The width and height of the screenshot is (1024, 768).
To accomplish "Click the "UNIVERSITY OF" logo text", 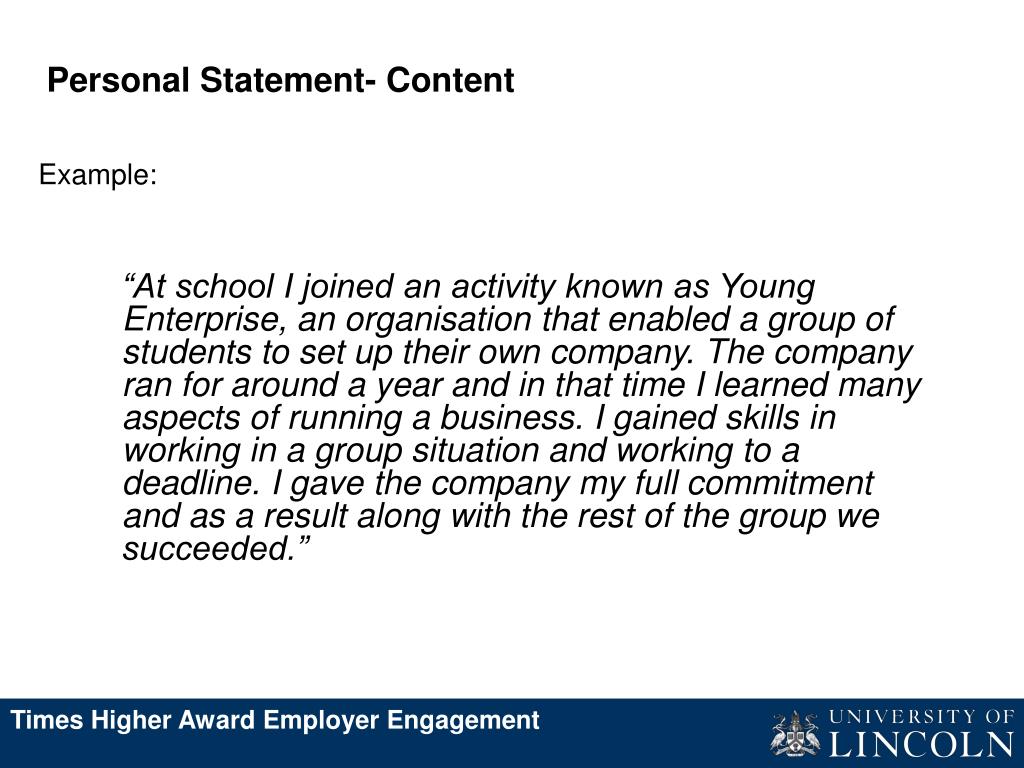I will coord(921,716).
